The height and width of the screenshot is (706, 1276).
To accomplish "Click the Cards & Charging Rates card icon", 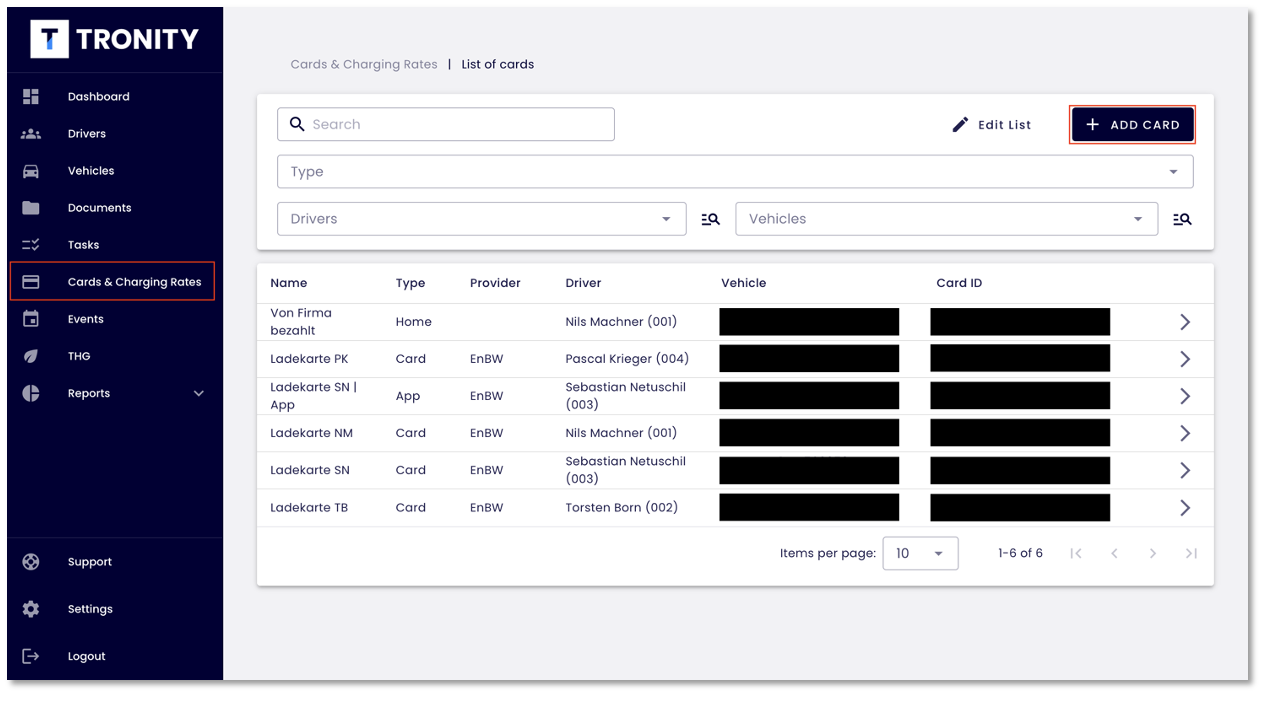I will (x=31, y=282).
